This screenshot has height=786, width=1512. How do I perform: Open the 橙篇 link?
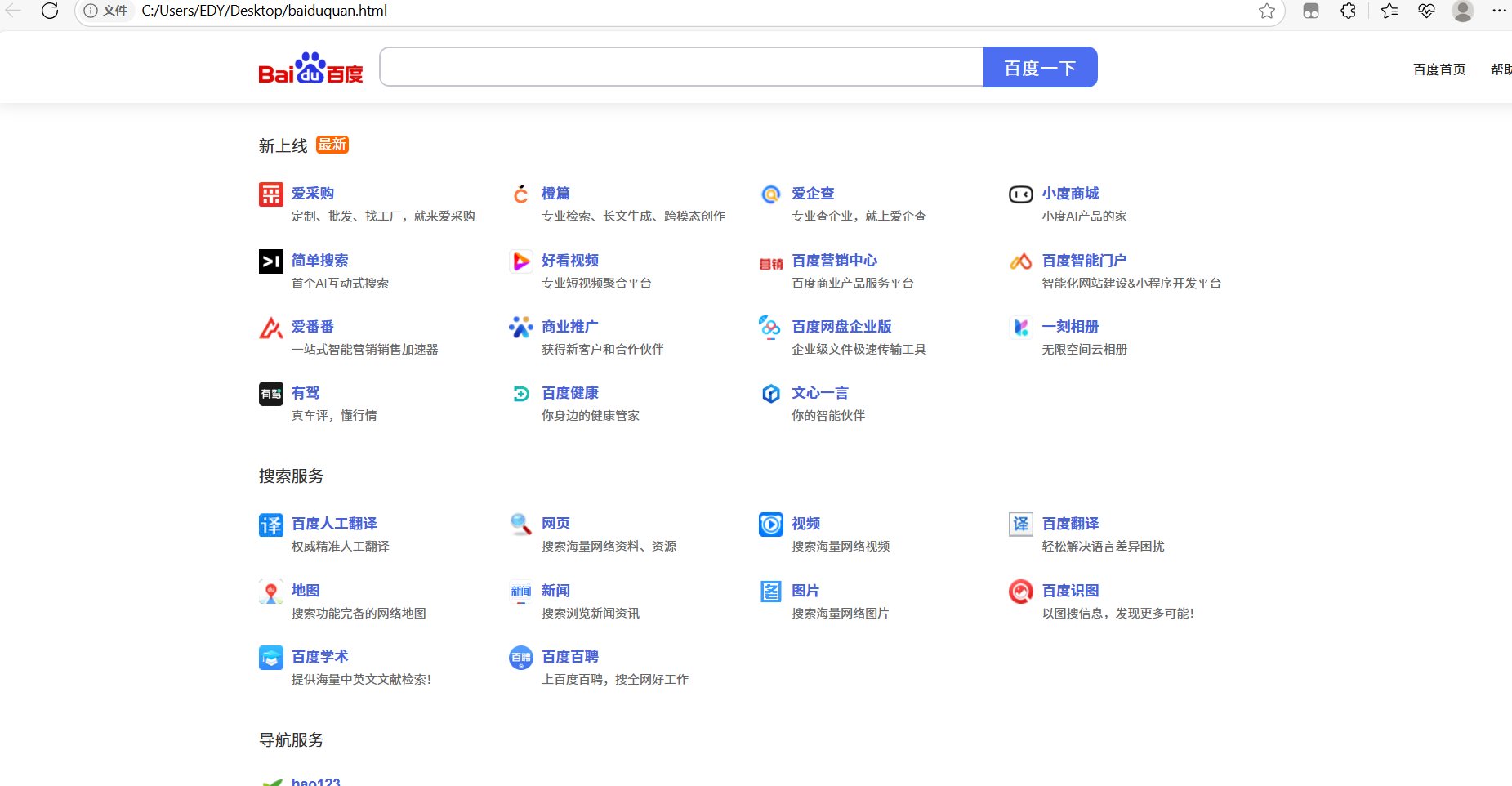click(555, 194)
